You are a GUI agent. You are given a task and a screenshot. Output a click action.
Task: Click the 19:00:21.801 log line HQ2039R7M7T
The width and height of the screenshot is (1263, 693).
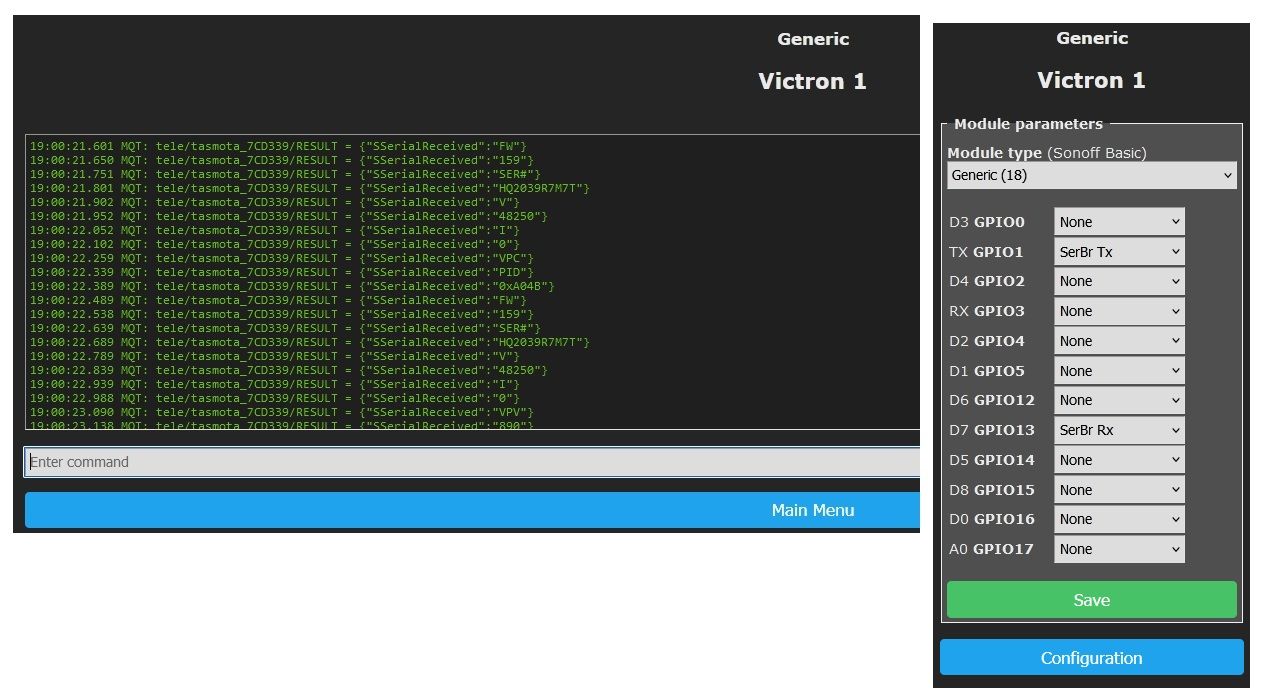310,188
